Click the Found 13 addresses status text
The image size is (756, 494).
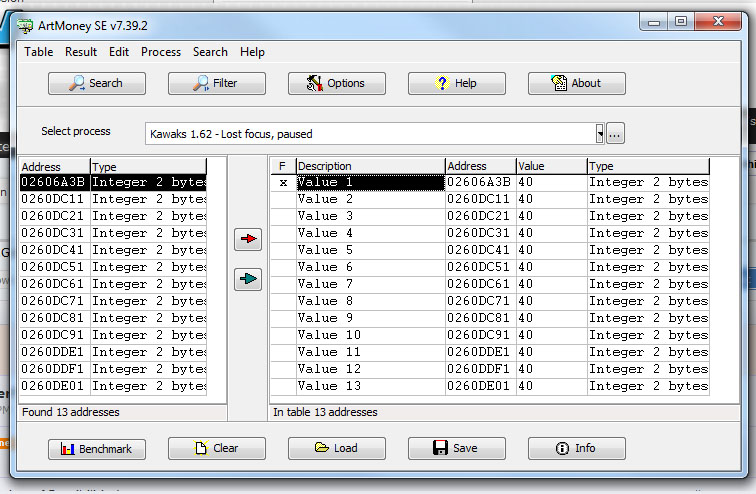click(x=71, y=413)
